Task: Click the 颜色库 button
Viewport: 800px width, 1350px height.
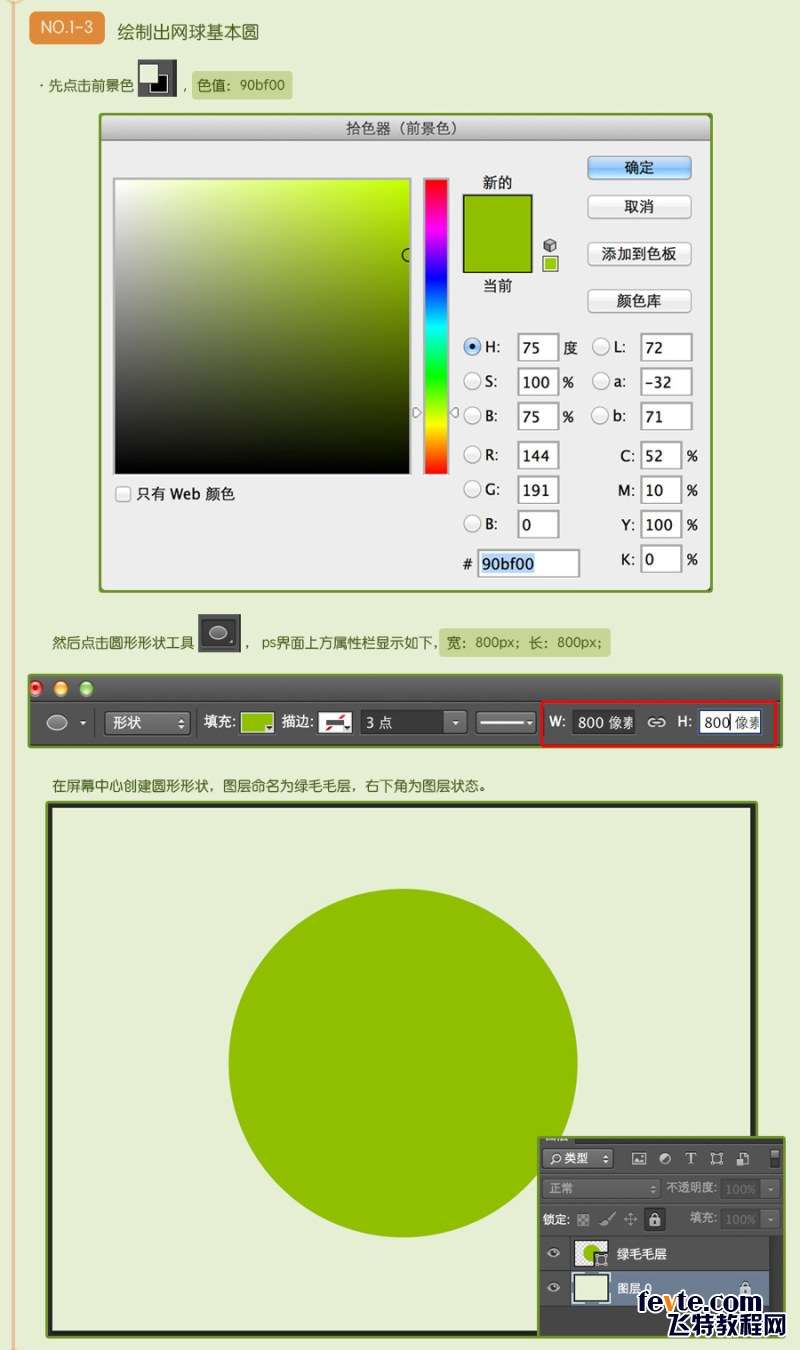Action: (639, 301)
